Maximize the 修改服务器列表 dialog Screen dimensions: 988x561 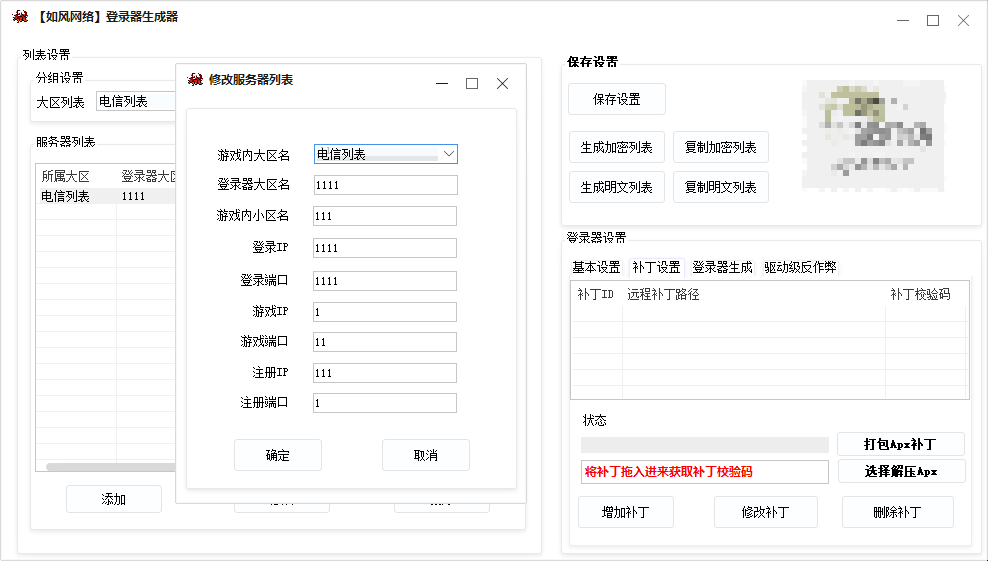472,84
